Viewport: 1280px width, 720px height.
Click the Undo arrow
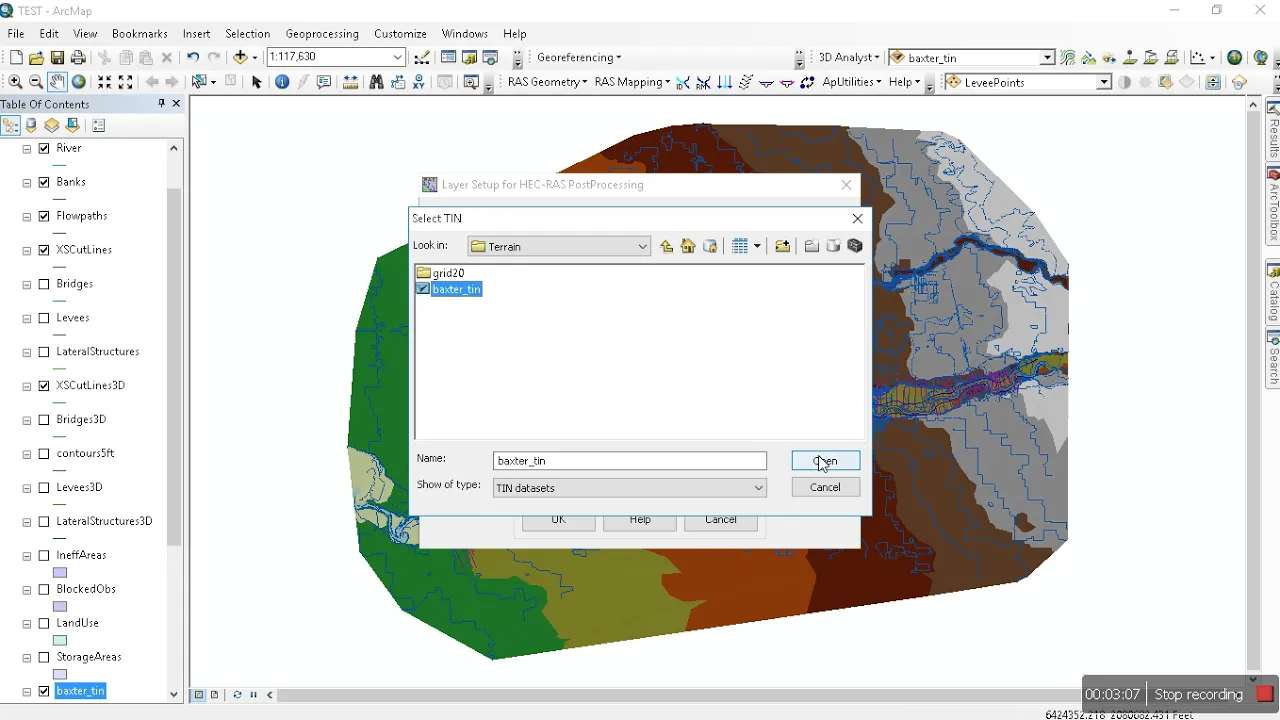point(192,58)
